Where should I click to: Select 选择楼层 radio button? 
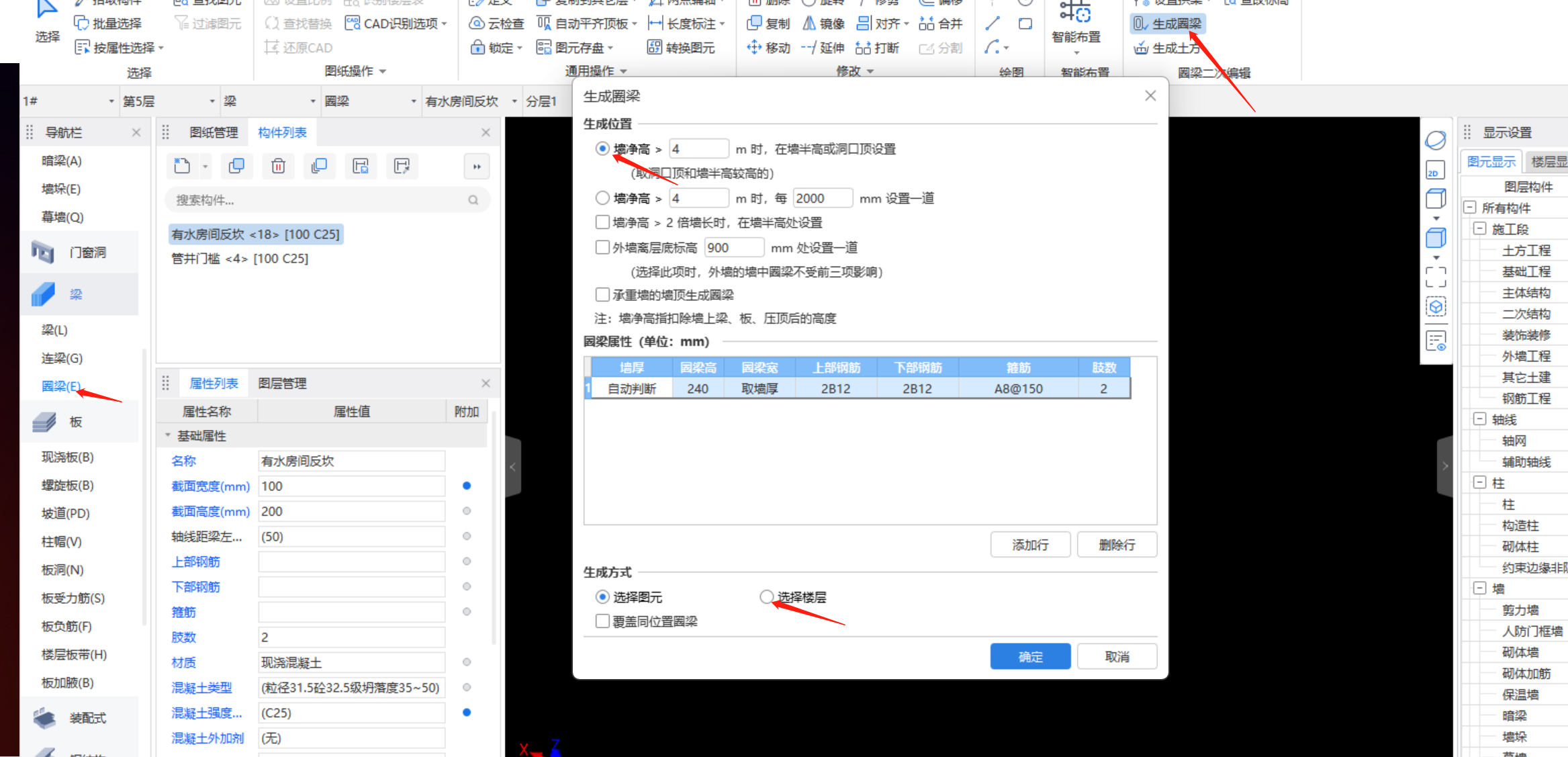point(766,596)
